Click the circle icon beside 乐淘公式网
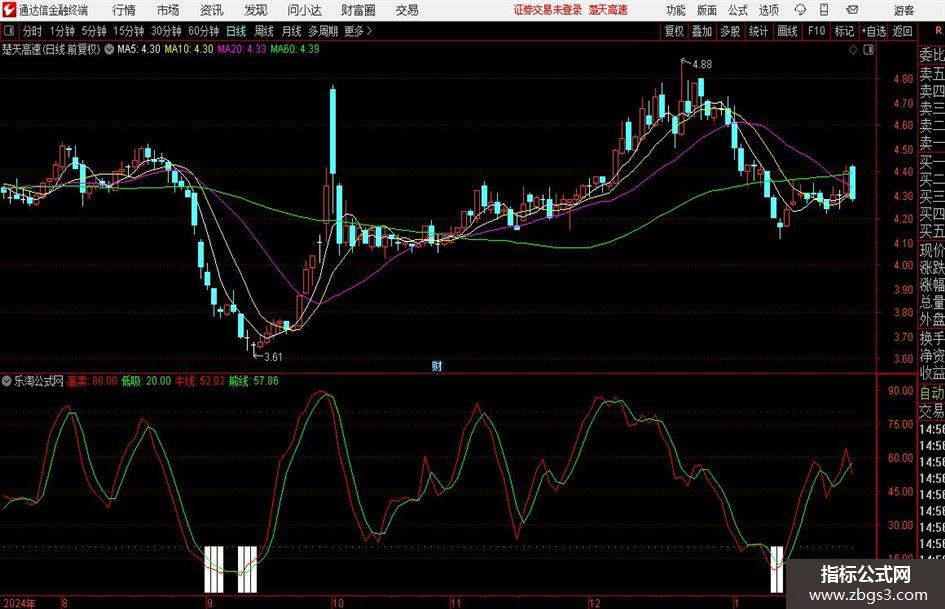The height and width of the screenshot is (609, 945). tap(7, 381)
